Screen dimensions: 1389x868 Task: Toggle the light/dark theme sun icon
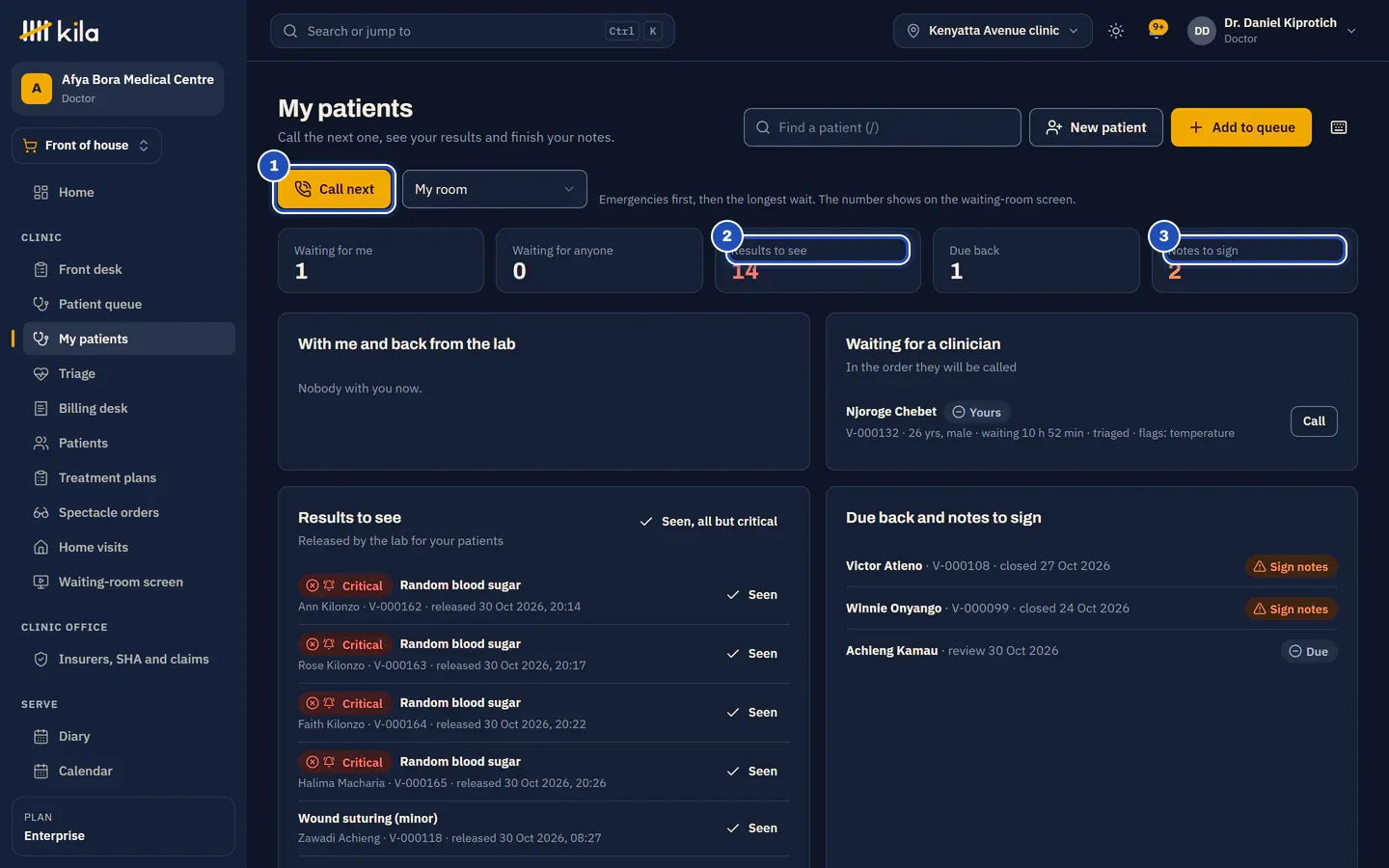click(x=1116, y=31)
